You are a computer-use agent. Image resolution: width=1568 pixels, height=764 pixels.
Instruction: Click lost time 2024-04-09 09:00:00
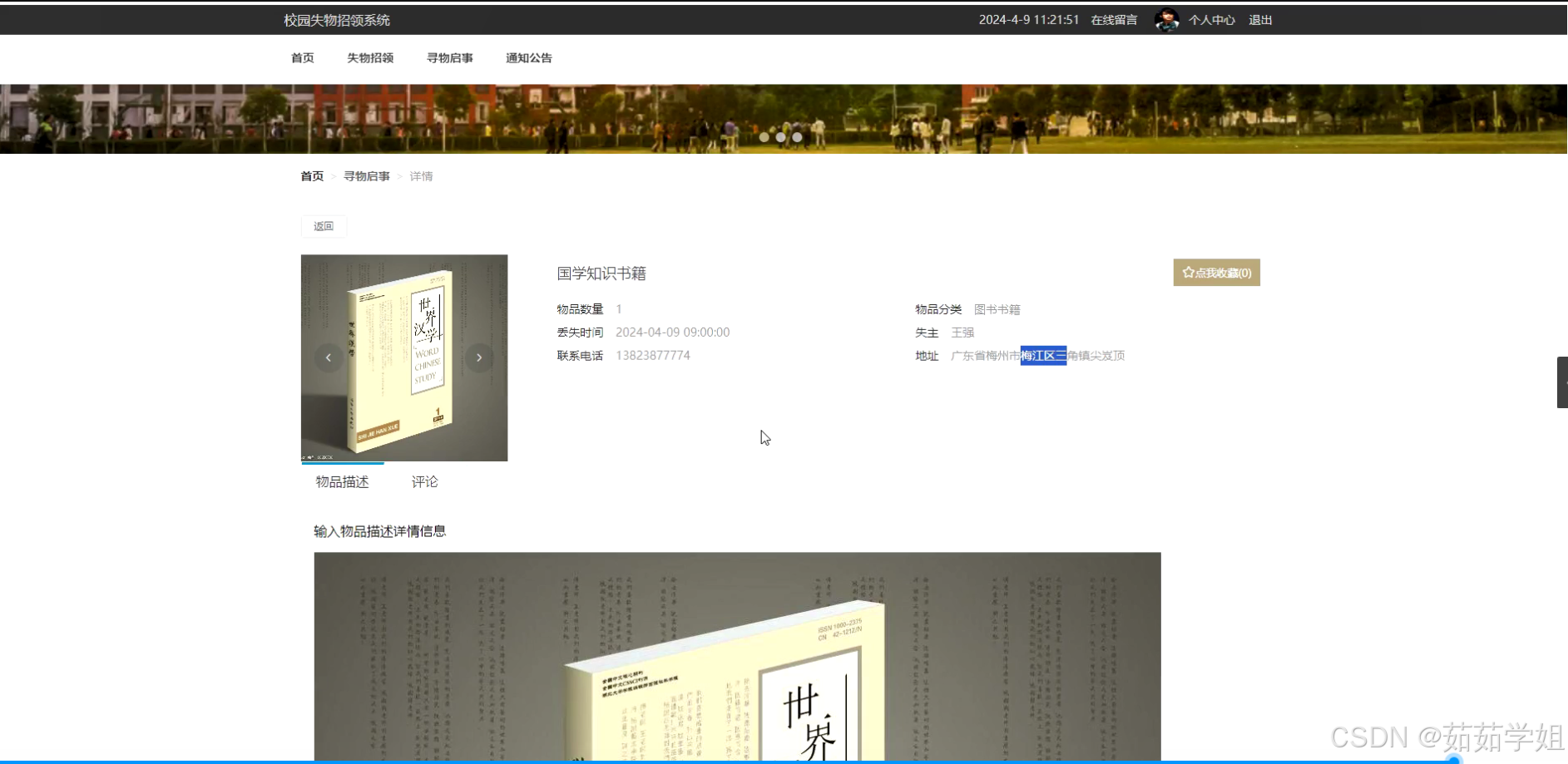coord(673,333)
